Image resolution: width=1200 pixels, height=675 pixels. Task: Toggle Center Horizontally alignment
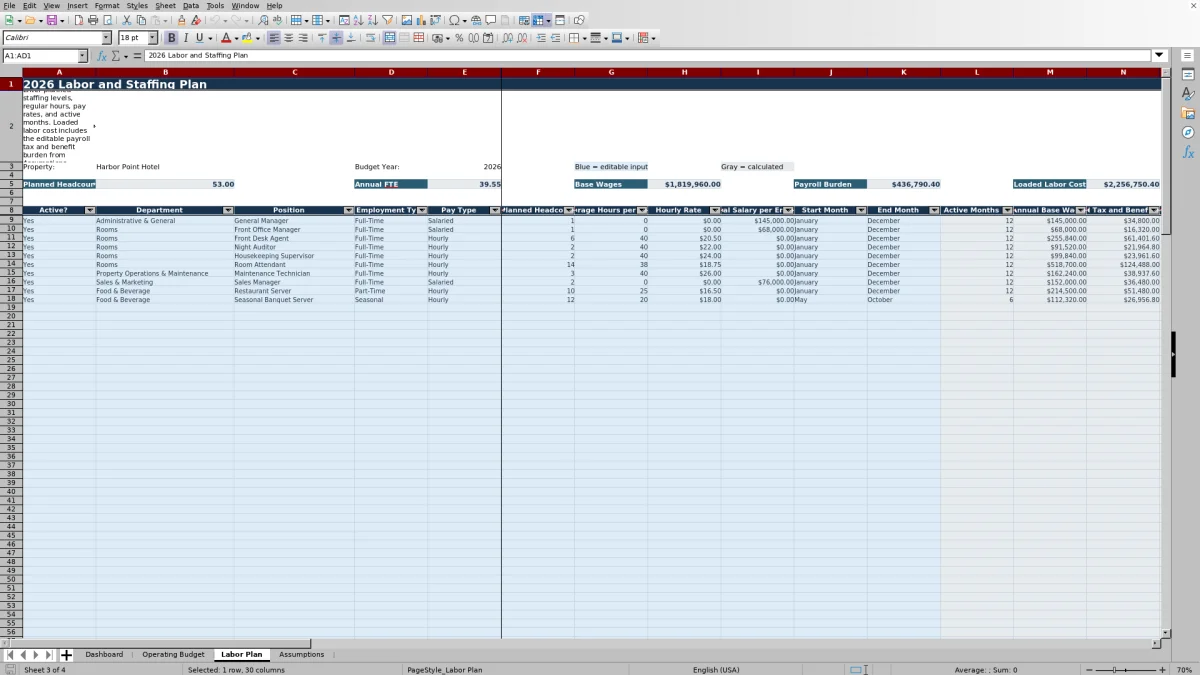coord(288,38)
